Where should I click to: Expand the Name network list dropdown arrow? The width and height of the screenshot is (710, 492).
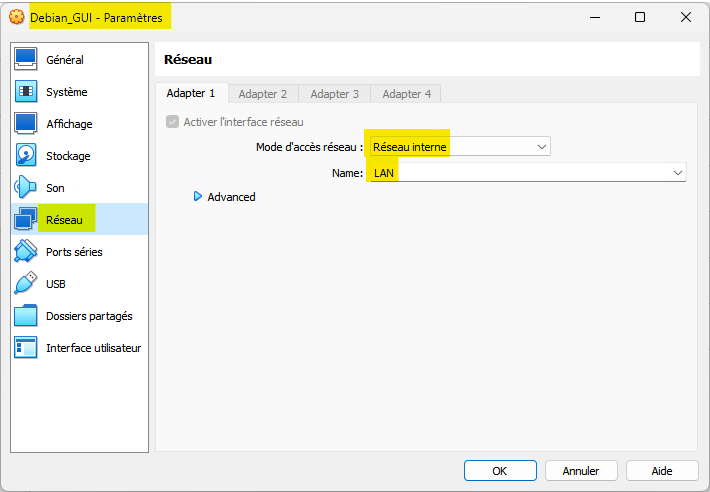pos(677,173)
